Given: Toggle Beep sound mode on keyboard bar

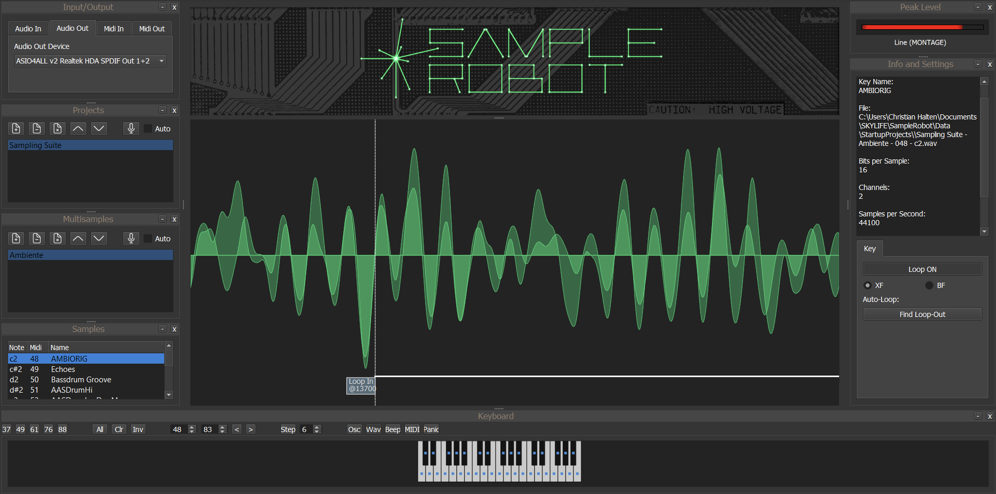Looking at the screenshot, I should 393,429.
